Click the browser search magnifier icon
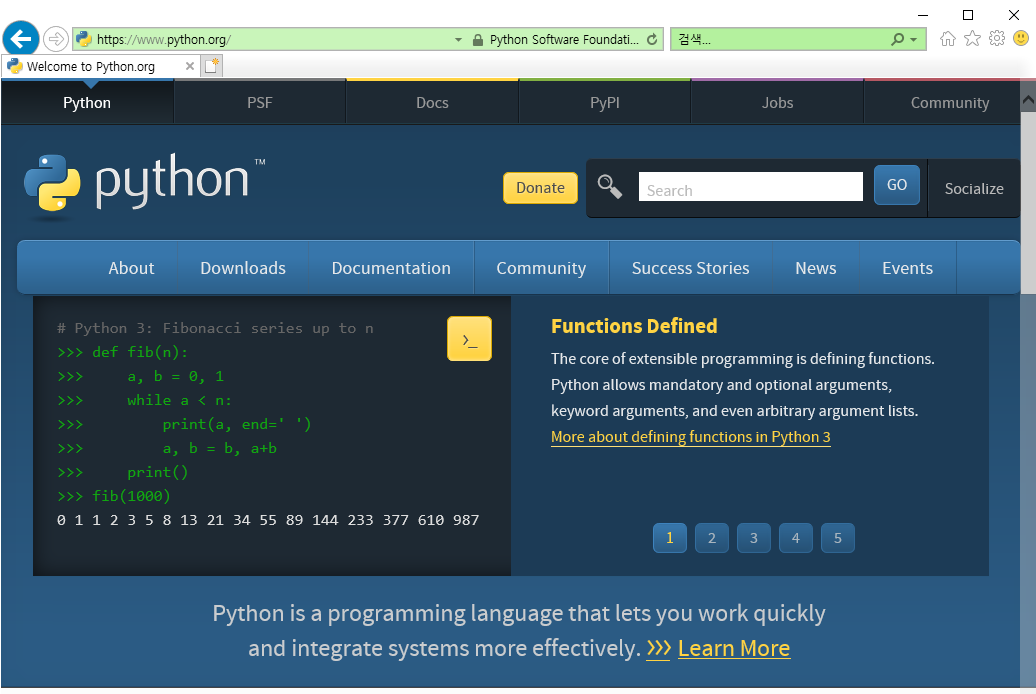Image resolution: width=1036 pixels, height=694 pixels. coord(897,40)
